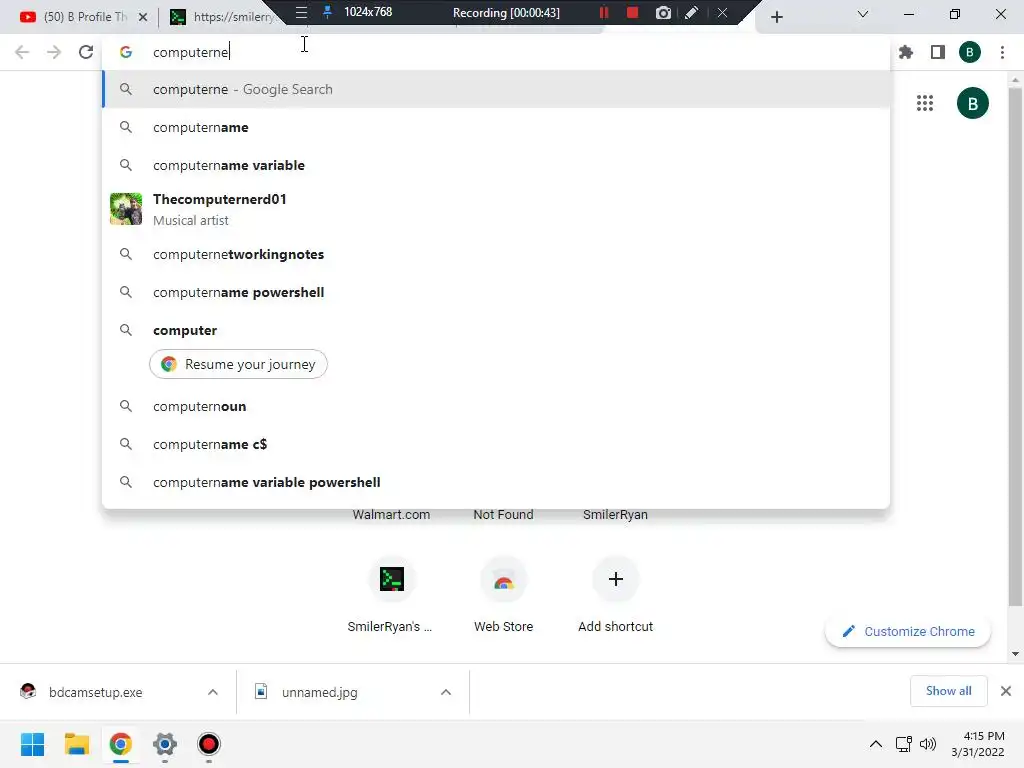The height and width of the screenshot is (768, 1024).
Task: Choose computername variable powershell suggestion
Action: 496,482
